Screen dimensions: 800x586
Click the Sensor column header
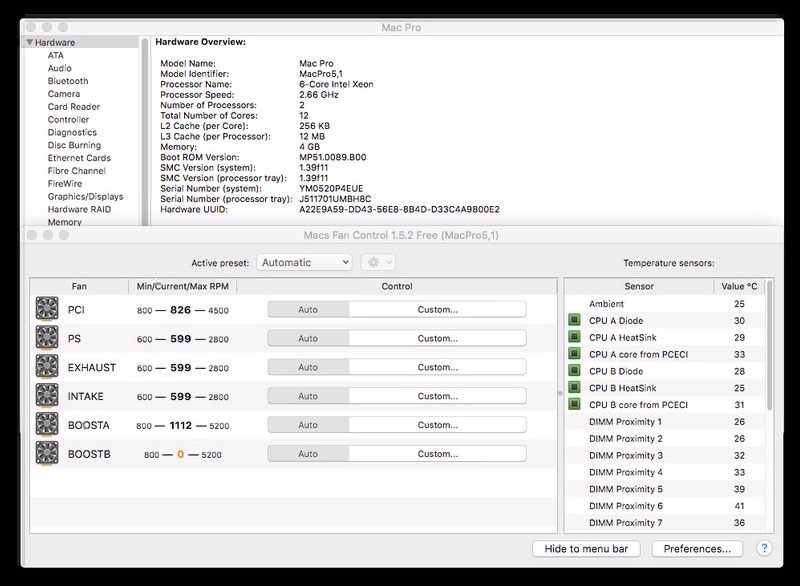(x=639, y=286)
